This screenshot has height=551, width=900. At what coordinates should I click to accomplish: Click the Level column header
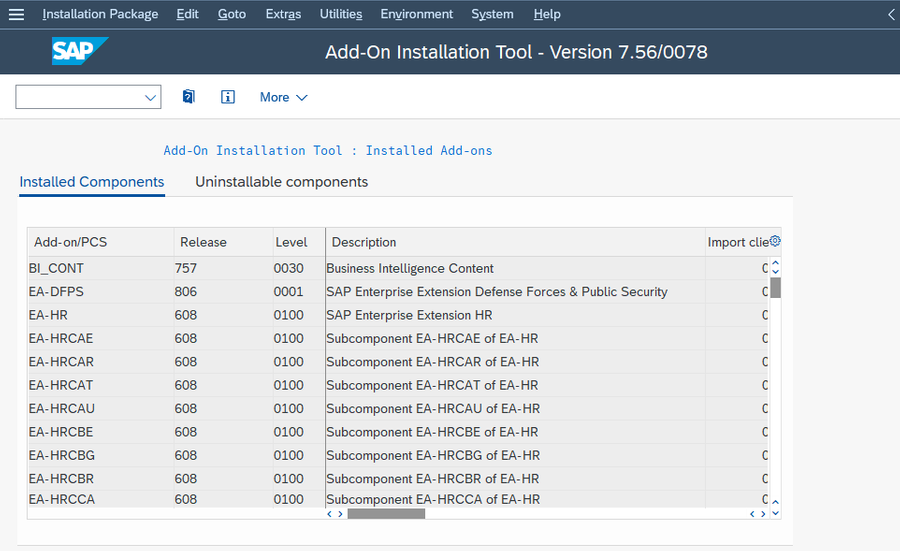click(298, 242)
